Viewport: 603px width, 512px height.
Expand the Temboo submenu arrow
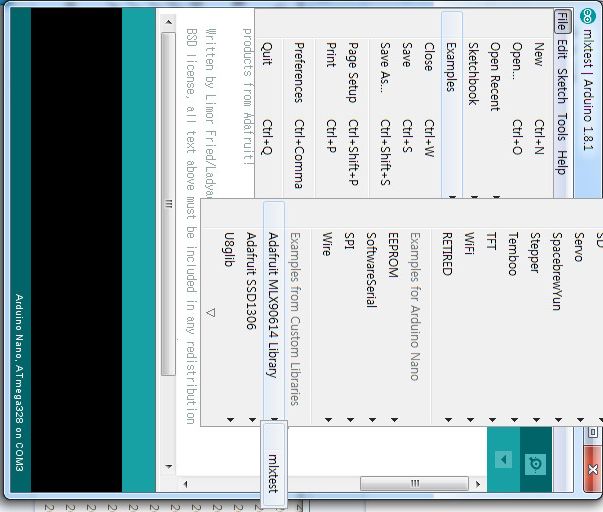(x=514, y=420)
